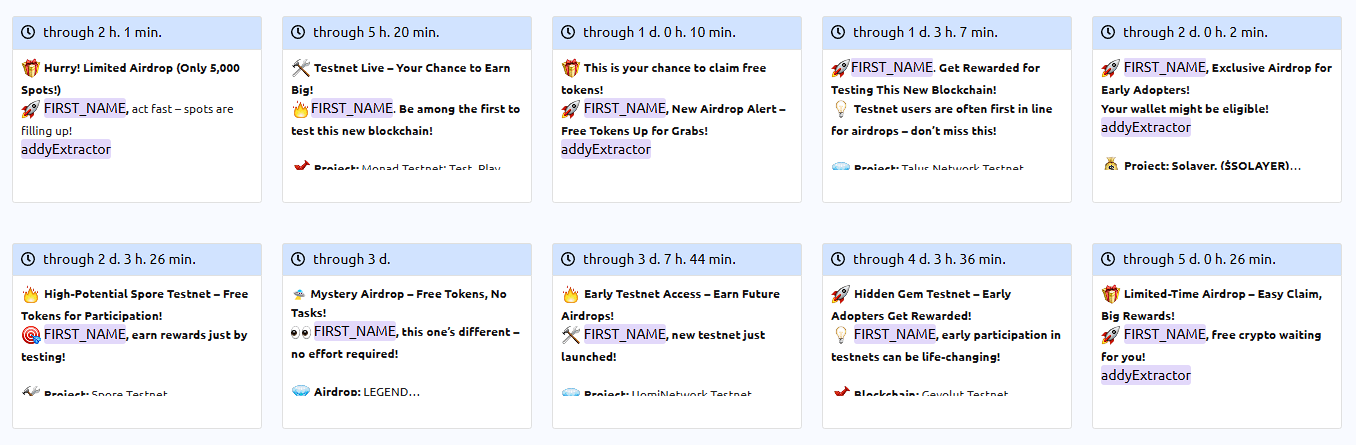Select the addyExtractor tag in the "Limited-Time Airdrop" card
This screenshot has height=445, width=1356.
pos(1146,375)
